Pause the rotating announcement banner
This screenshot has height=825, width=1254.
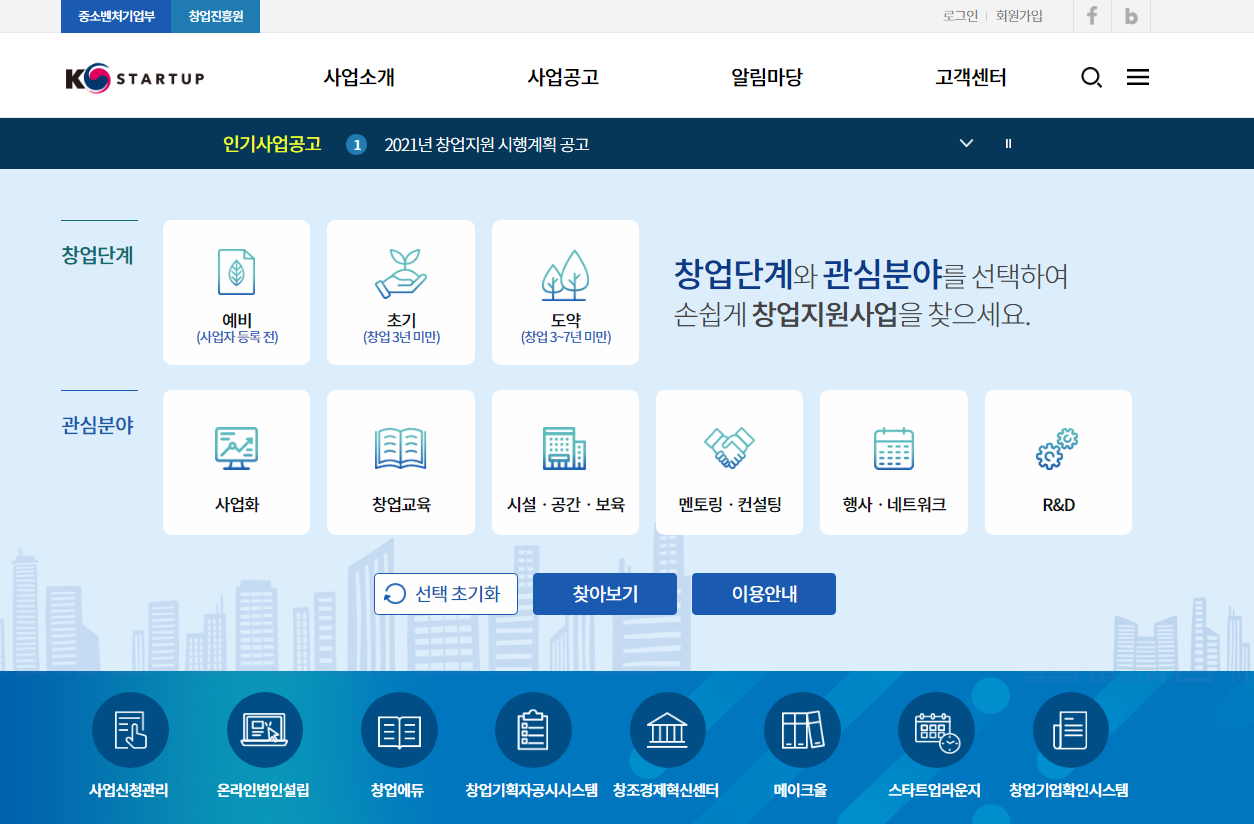coord(1008,143)
